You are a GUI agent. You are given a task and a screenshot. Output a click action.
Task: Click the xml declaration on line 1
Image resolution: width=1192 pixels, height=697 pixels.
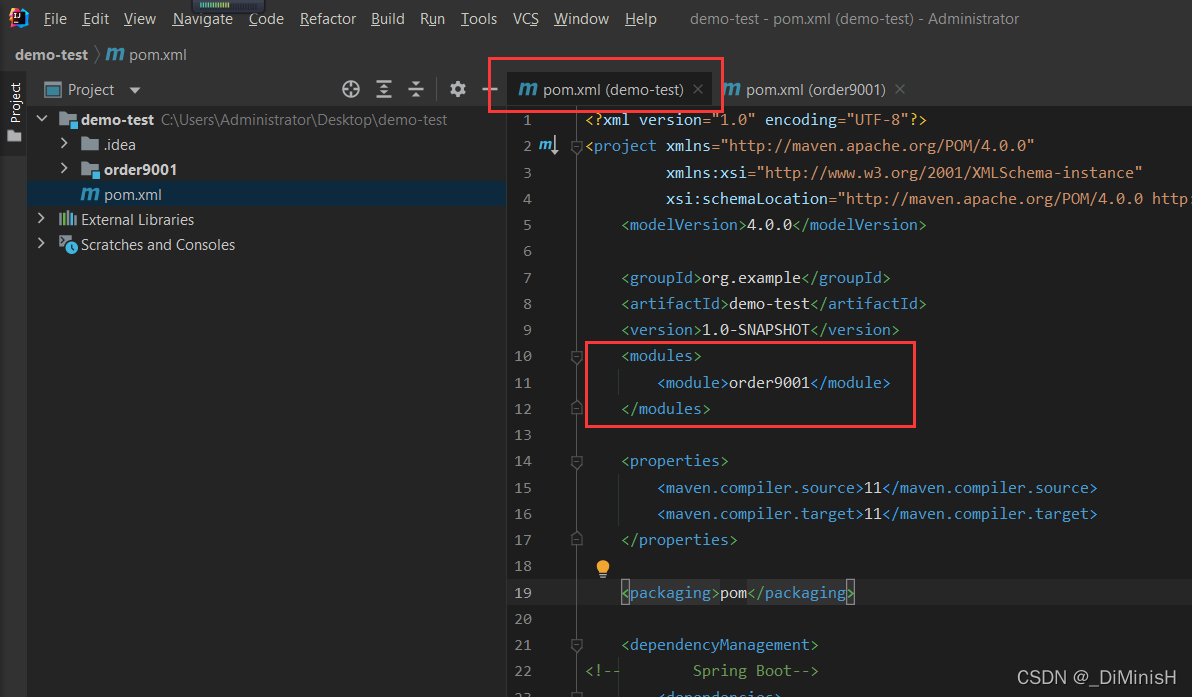(756, 120)
